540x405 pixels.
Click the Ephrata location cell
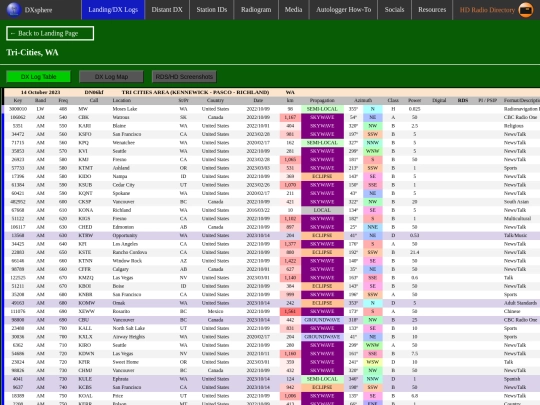[x=120, y=379]
